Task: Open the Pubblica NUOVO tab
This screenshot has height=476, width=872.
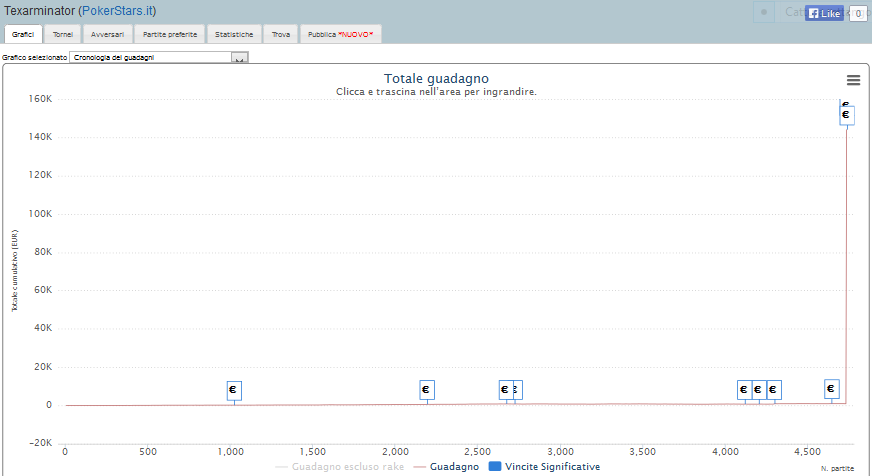Action: [x=341, y=34]
